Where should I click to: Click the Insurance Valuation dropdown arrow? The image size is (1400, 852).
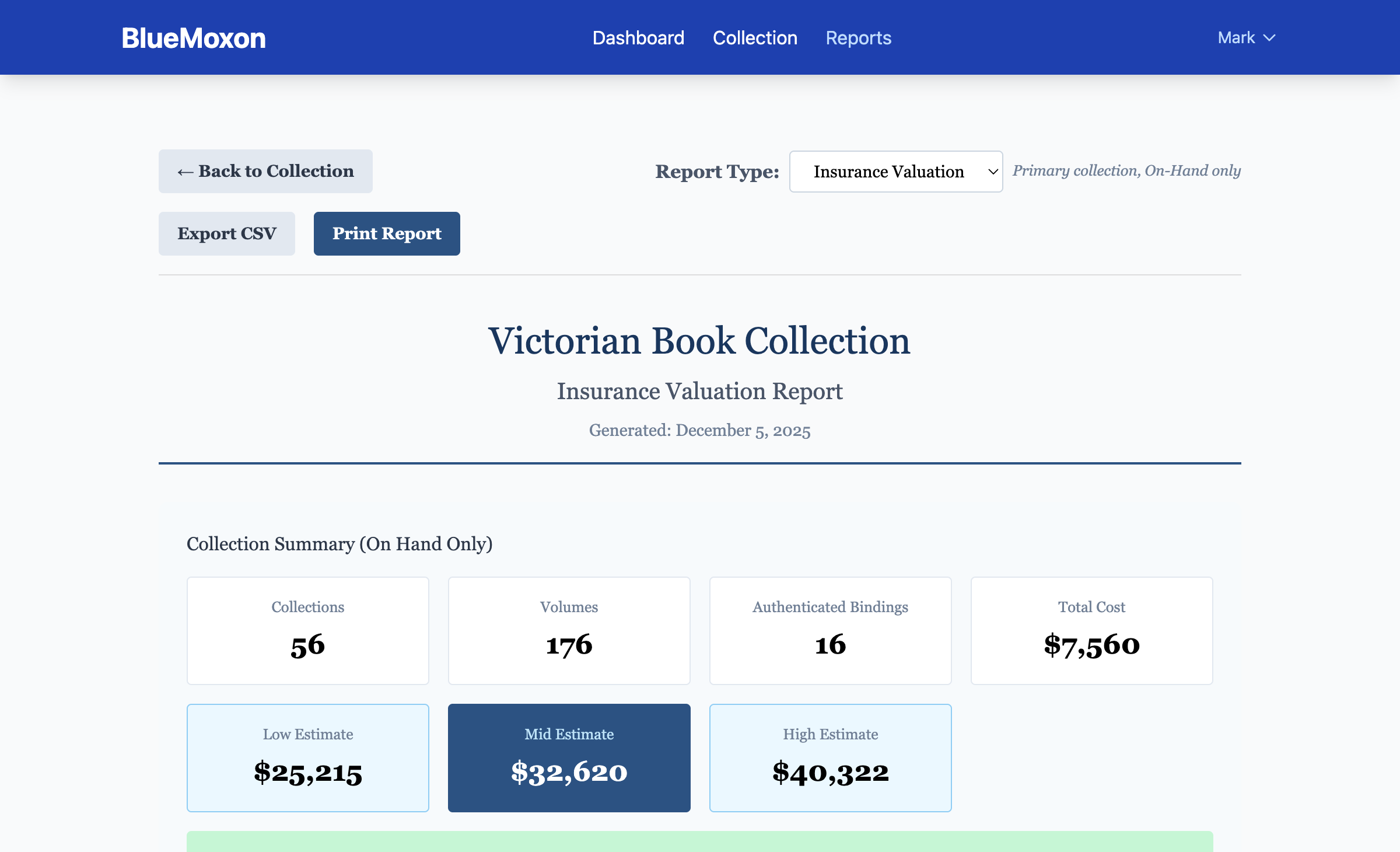[x=993, y=172]
